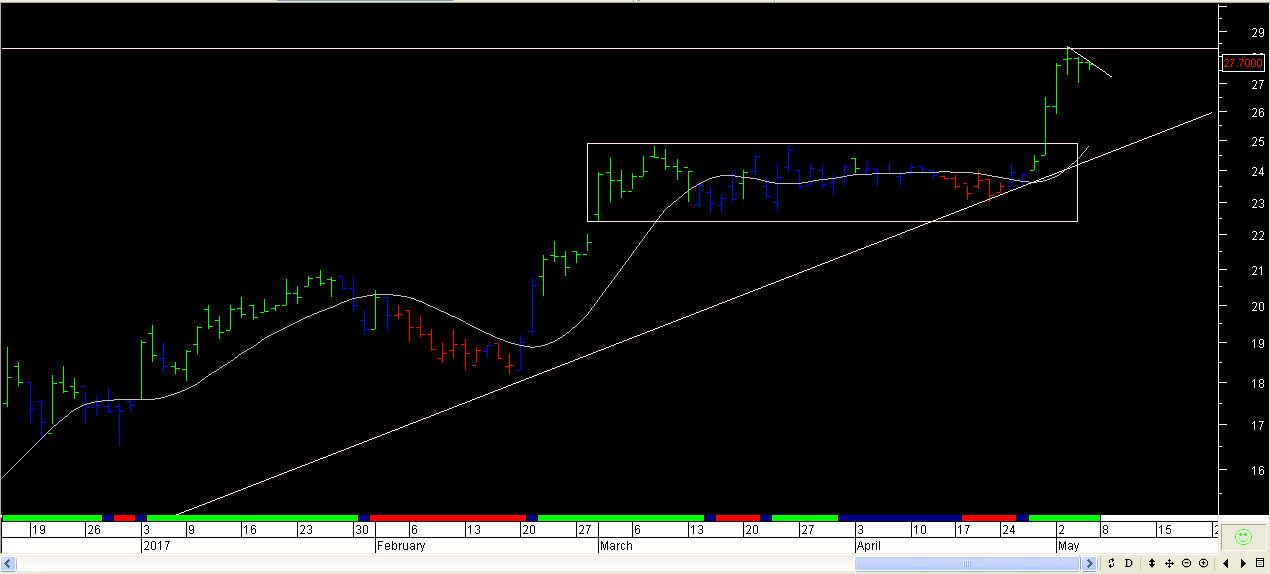Click the 'March' month label

click(x=617, y=546)
